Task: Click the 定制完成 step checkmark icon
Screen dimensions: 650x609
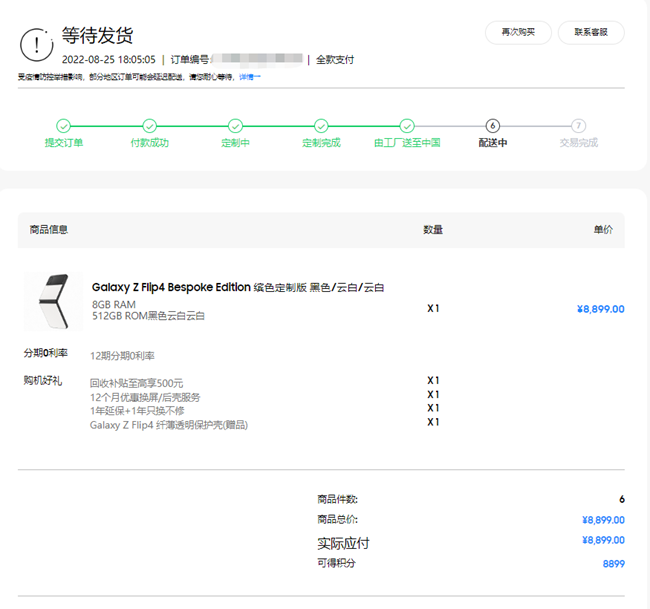Action: (x=321, y=126)
